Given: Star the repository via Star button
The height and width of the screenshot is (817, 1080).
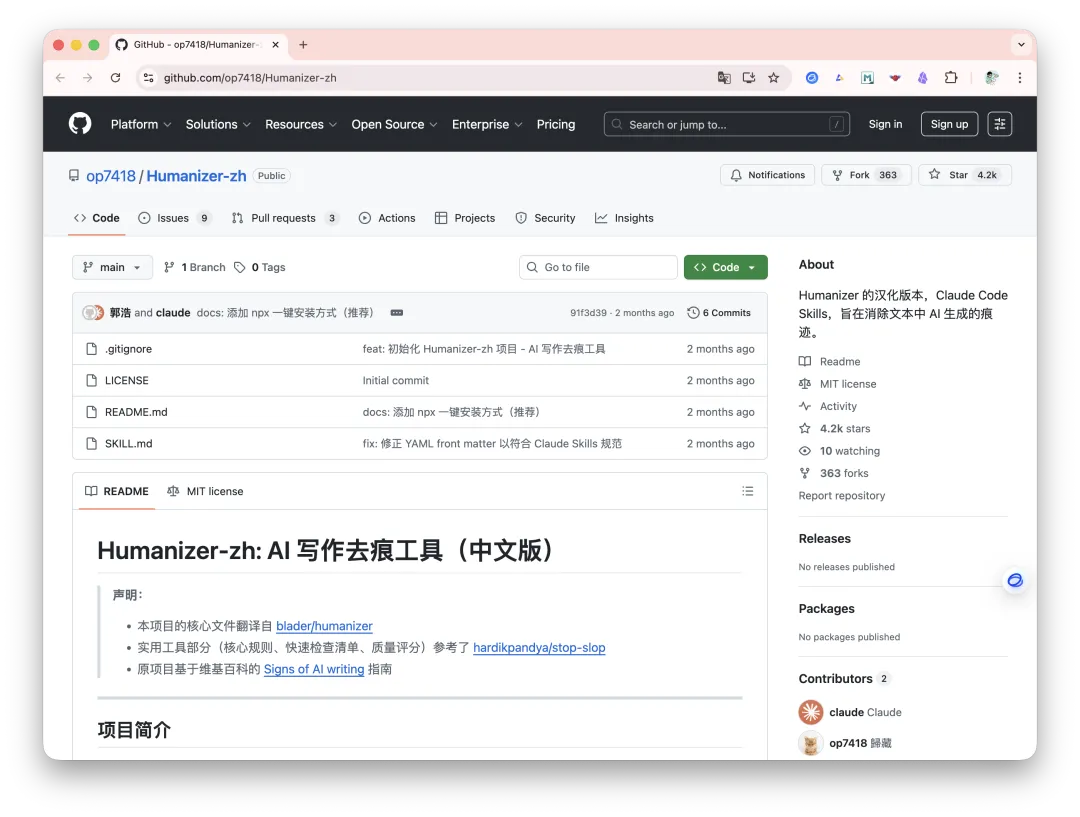Looking at the screenshot, I should click(965, 175).
